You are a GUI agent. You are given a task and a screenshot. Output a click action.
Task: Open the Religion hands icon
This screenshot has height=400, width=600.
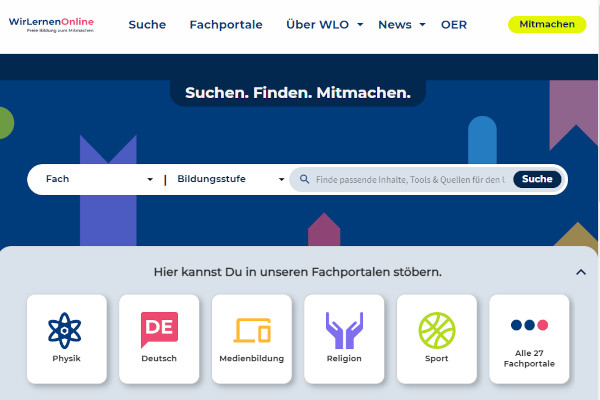pos(344,330)
